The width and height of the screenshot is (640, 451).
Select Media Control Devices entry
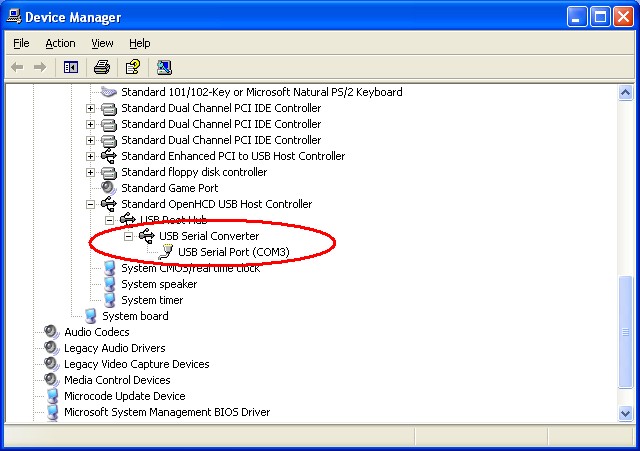click(x=117, y=380)
